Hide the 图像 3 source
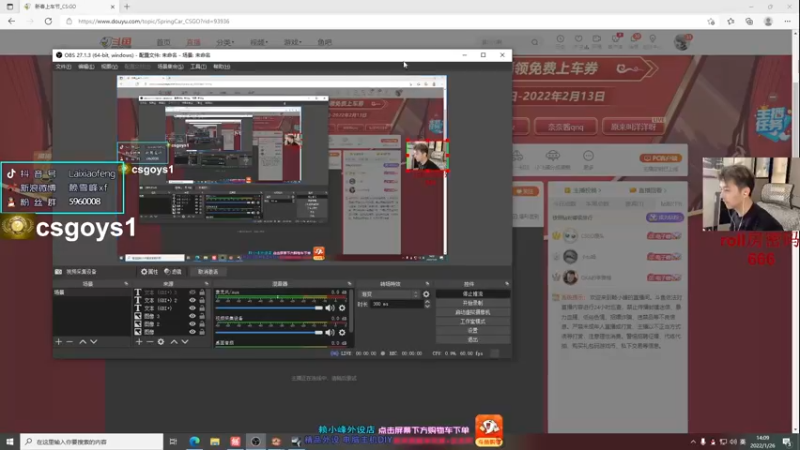The height and width of the screenshot is (450, 800). 192,316
